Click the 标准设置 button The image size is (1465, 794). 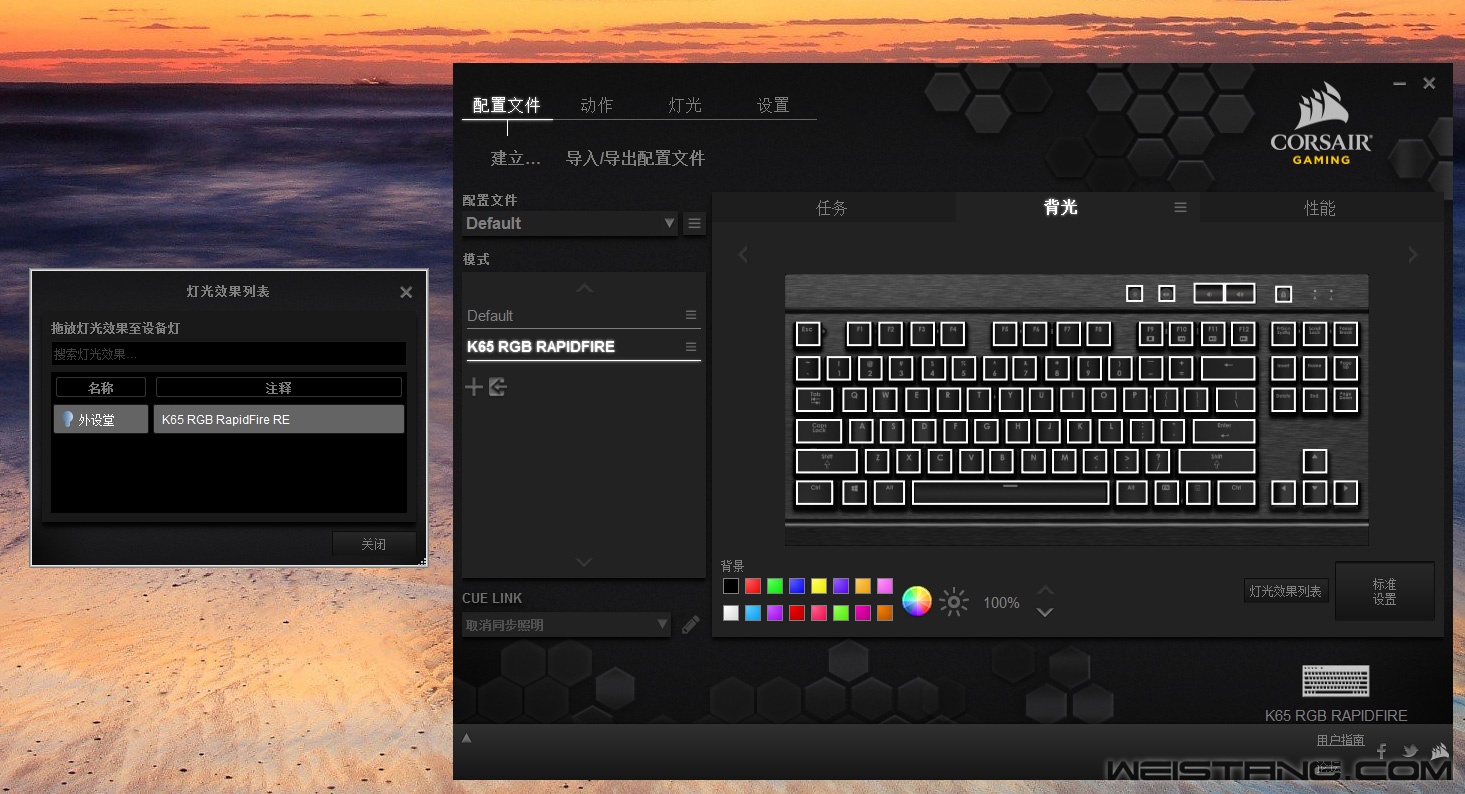[1384, 591]
